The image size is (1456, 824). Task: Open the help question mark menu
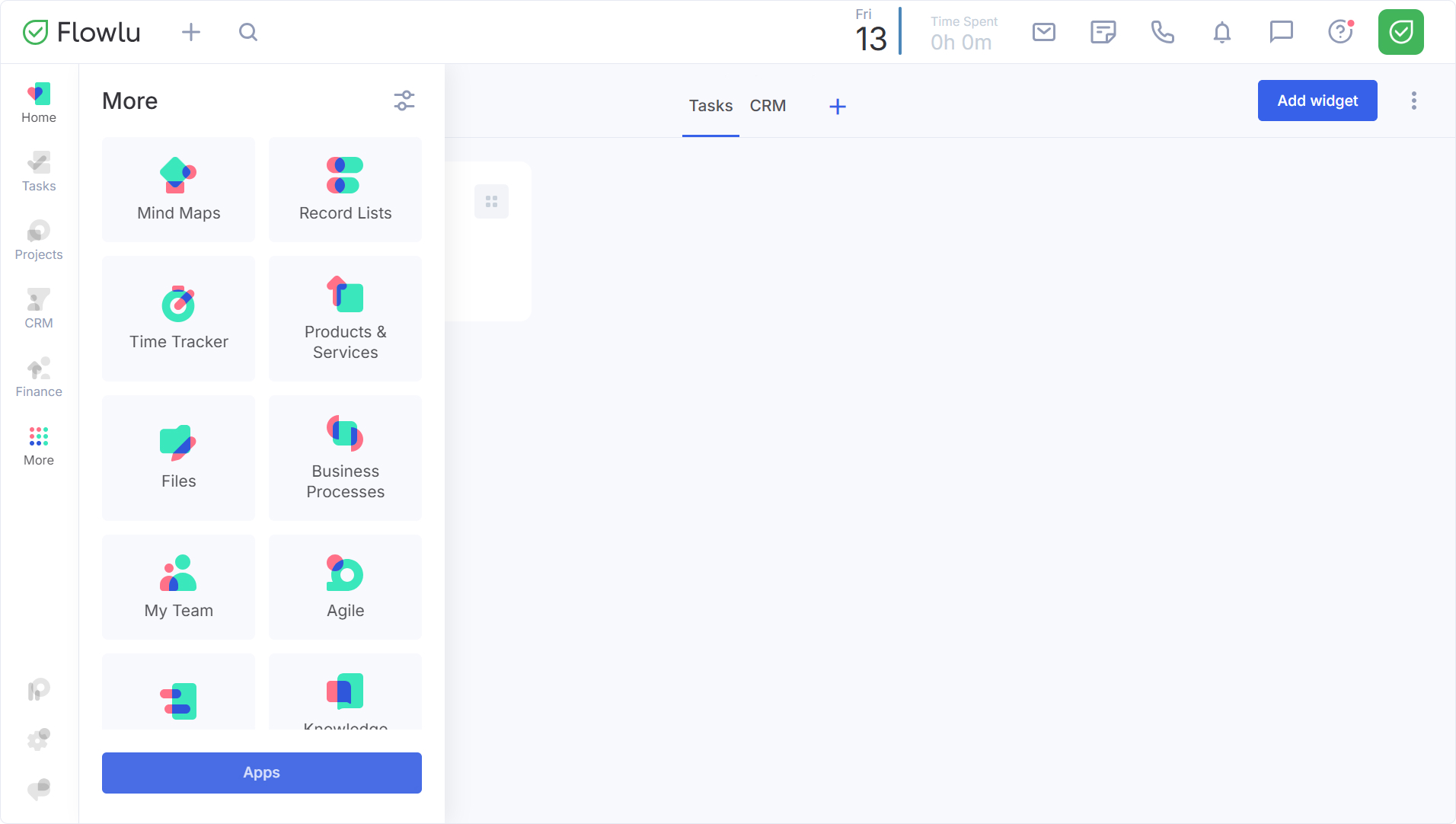point(1339,32)
